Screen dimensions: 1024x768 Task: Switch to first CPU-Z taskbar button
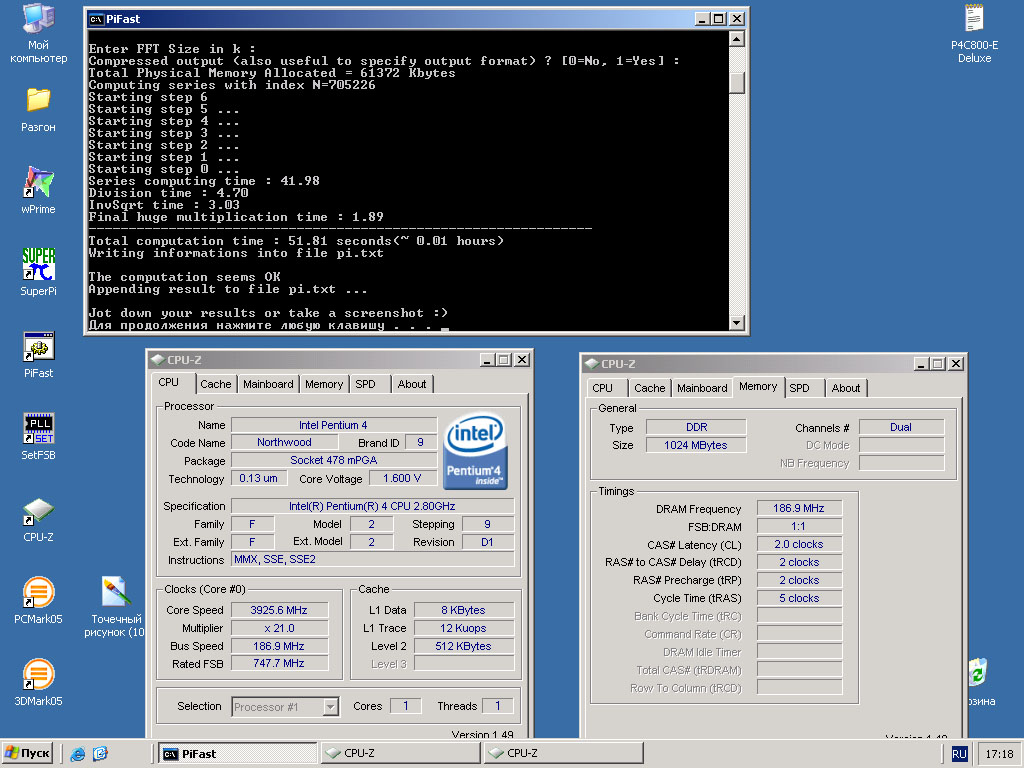(400, 754)
